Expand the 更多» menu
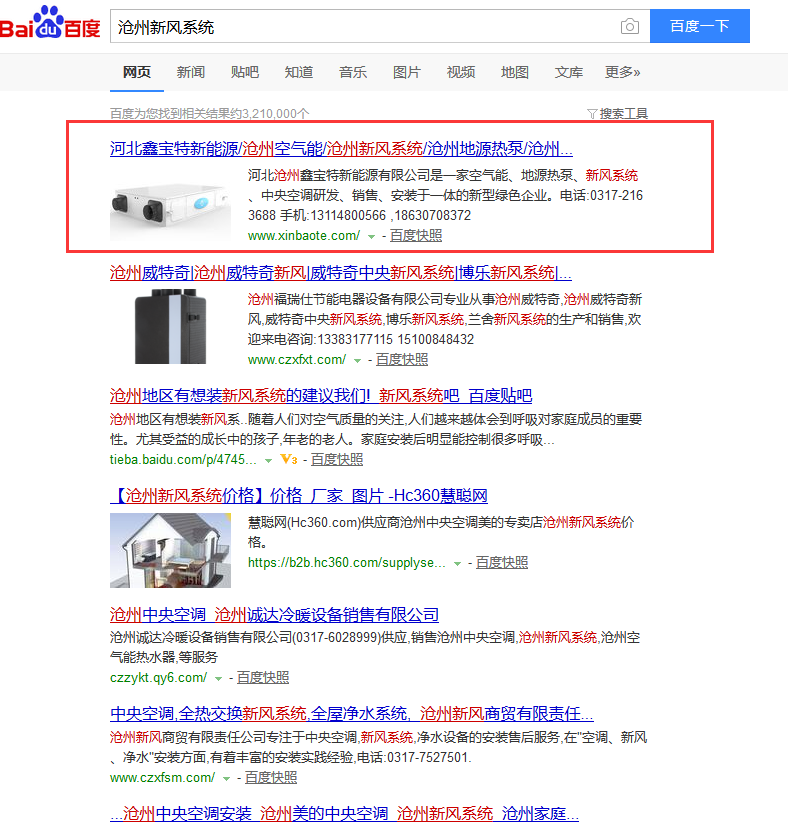 point(623,72)
